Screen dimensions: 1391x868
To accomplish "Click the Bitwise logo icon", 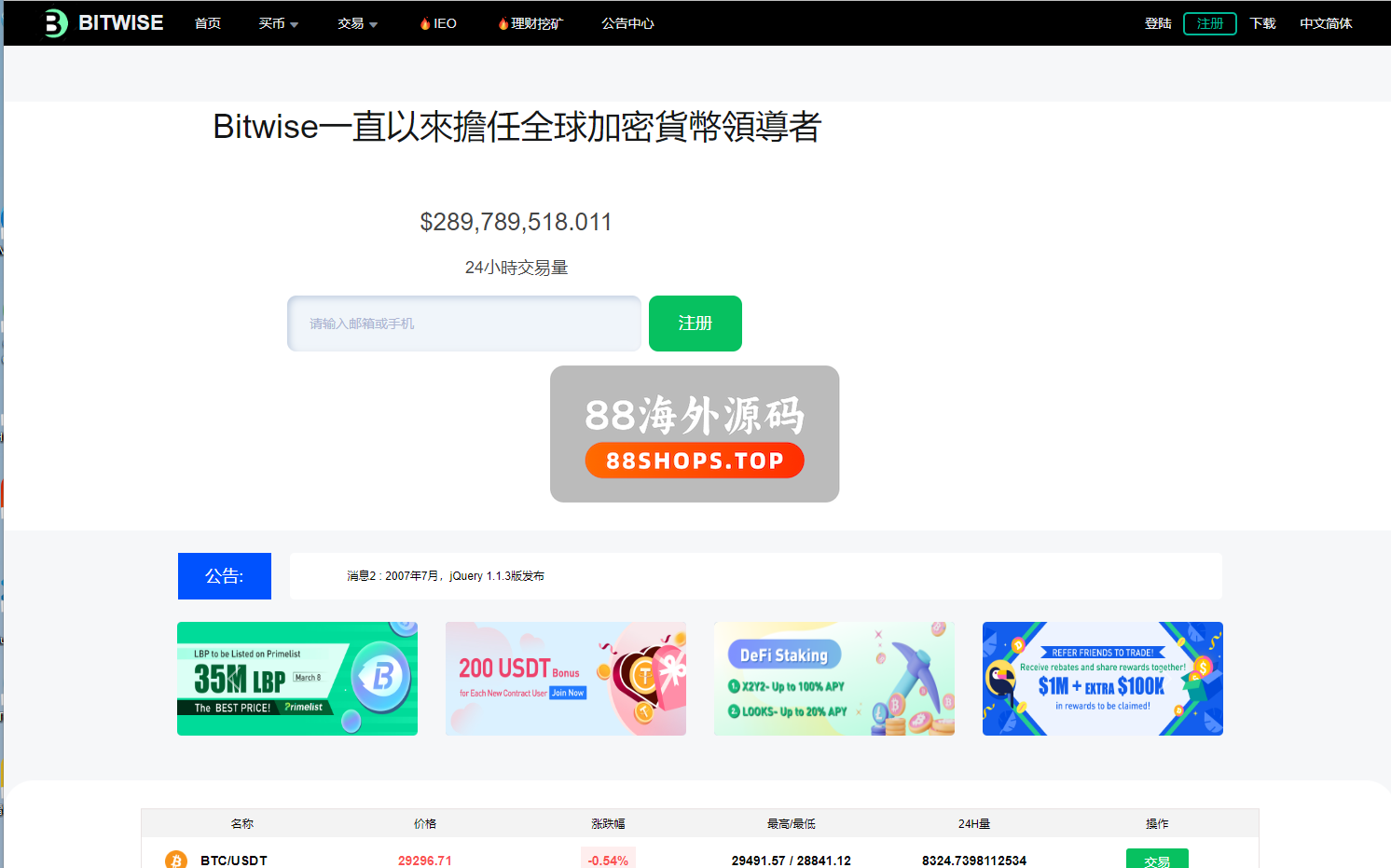I will 56,23.
